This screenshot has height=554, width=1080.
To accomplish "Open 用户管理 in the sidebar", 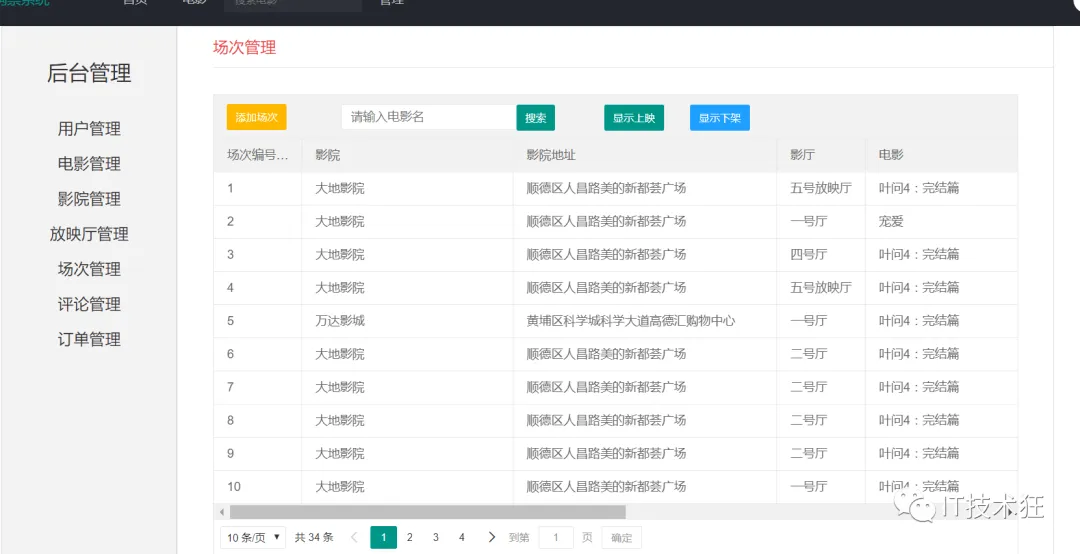I will pos(89,129).
